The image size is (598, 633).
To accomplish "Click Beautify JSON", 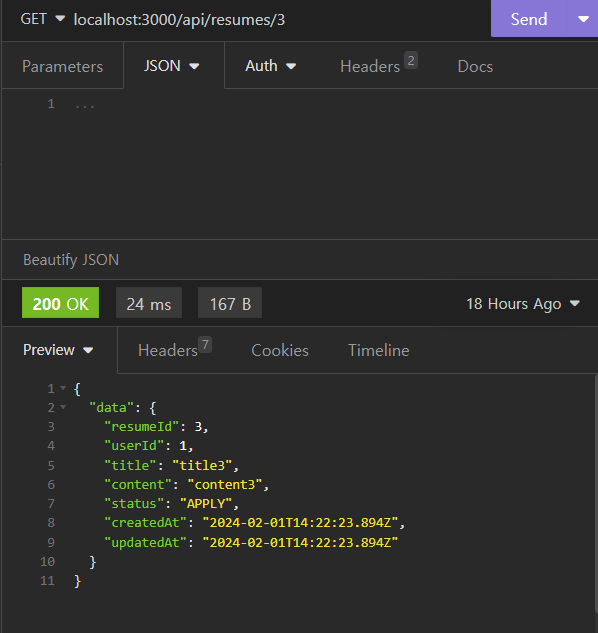I will [x=71, y=260].
